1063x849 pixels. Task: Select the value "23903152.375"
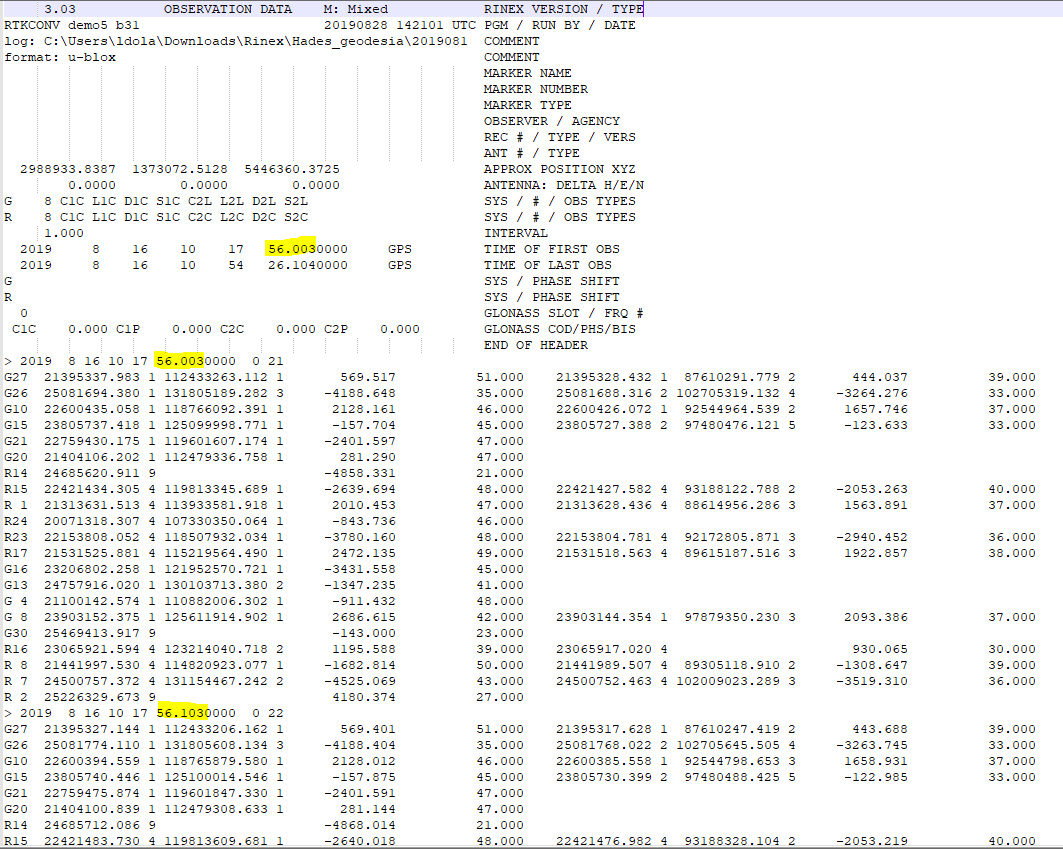pos(92,617)
